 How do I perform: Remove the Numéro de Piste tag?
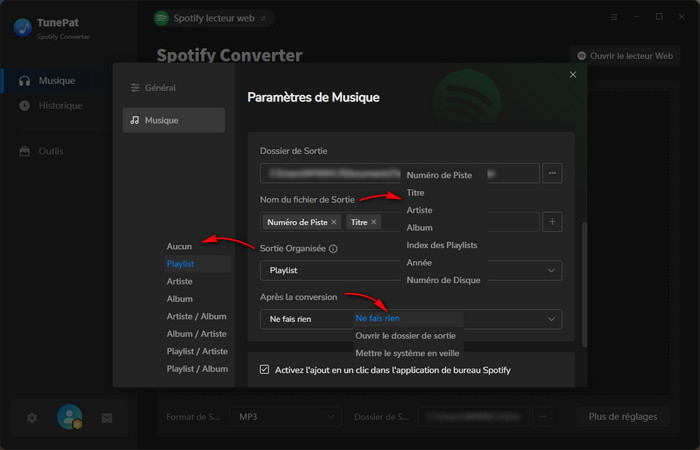[334, 222]
